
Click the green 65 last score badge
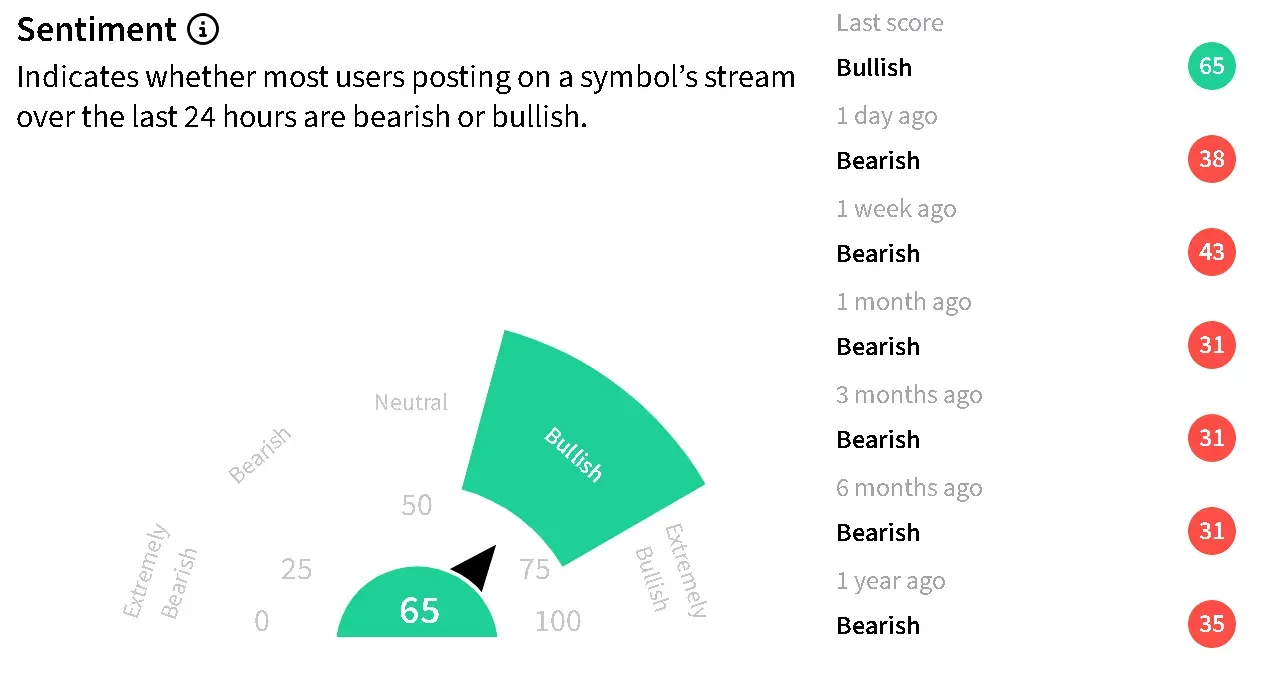1211,67
